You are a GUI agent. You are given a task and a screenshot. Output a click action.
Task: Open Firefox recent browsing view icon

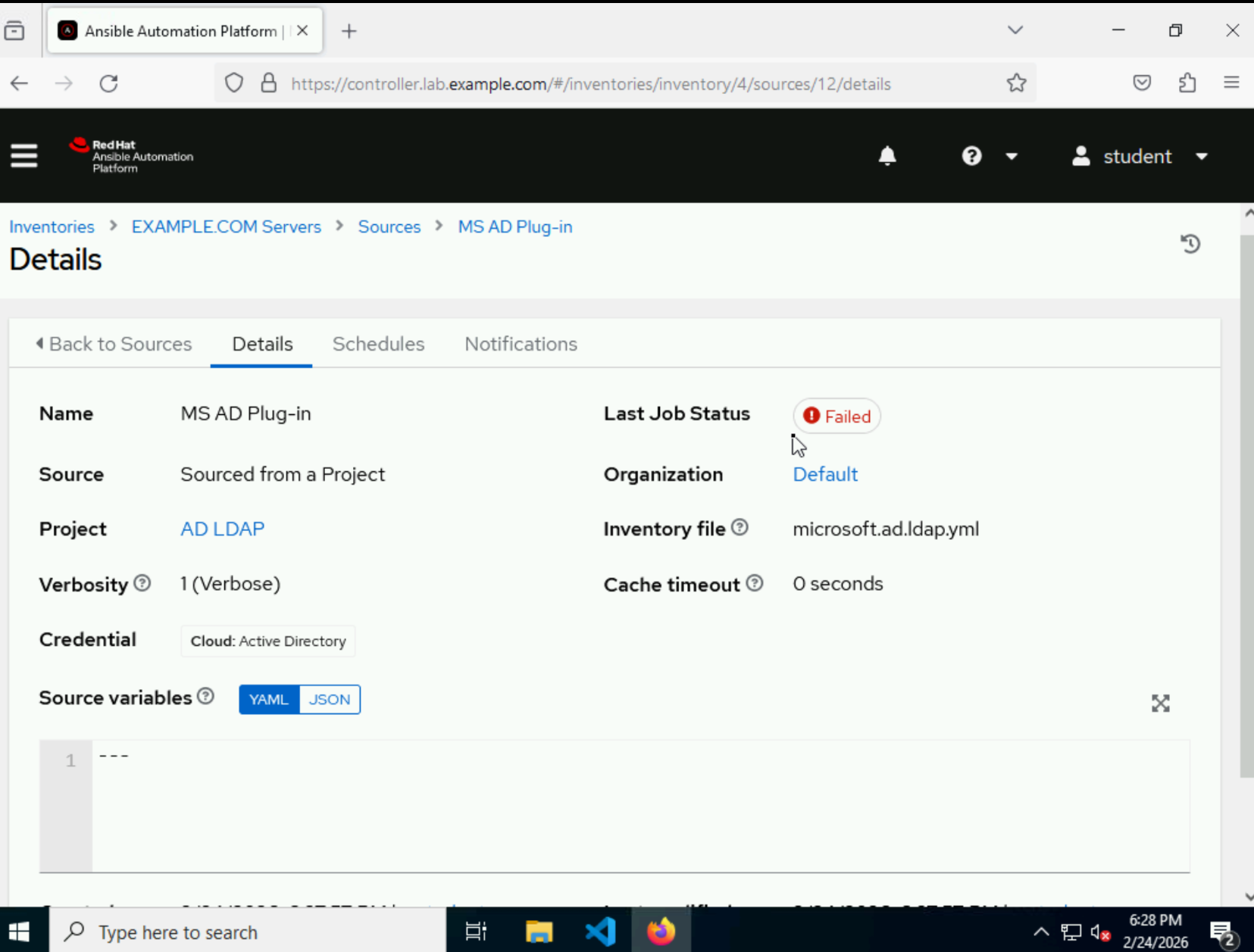click(14, 31)
